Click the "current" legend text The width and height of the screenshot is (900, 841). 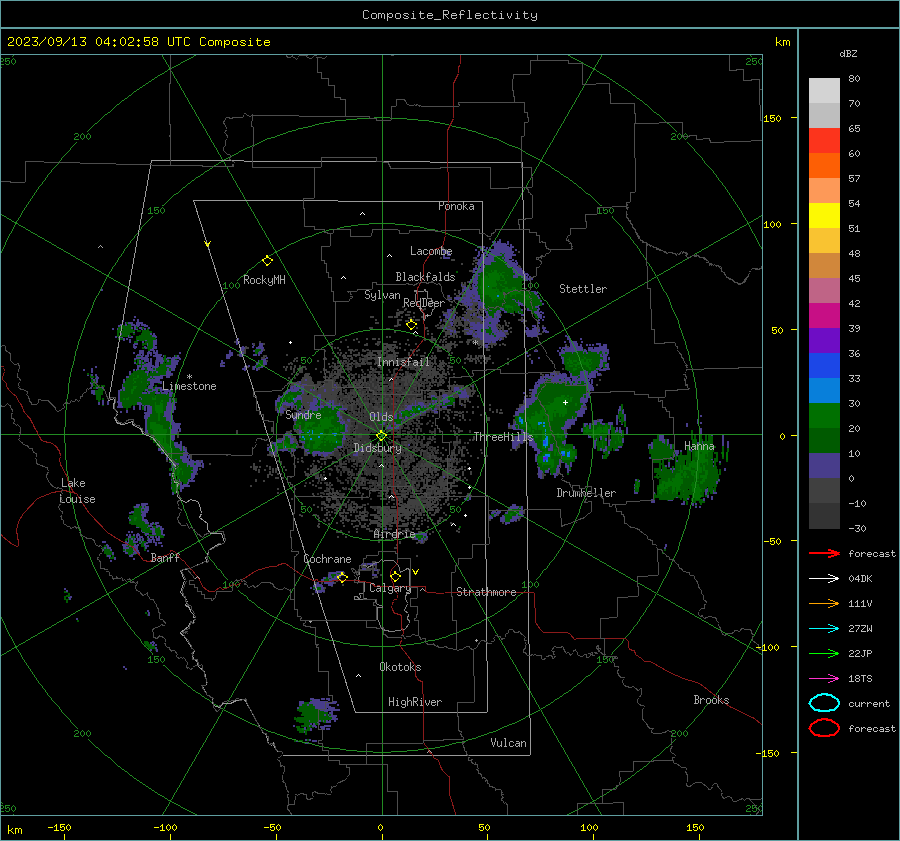click(869, 703)
